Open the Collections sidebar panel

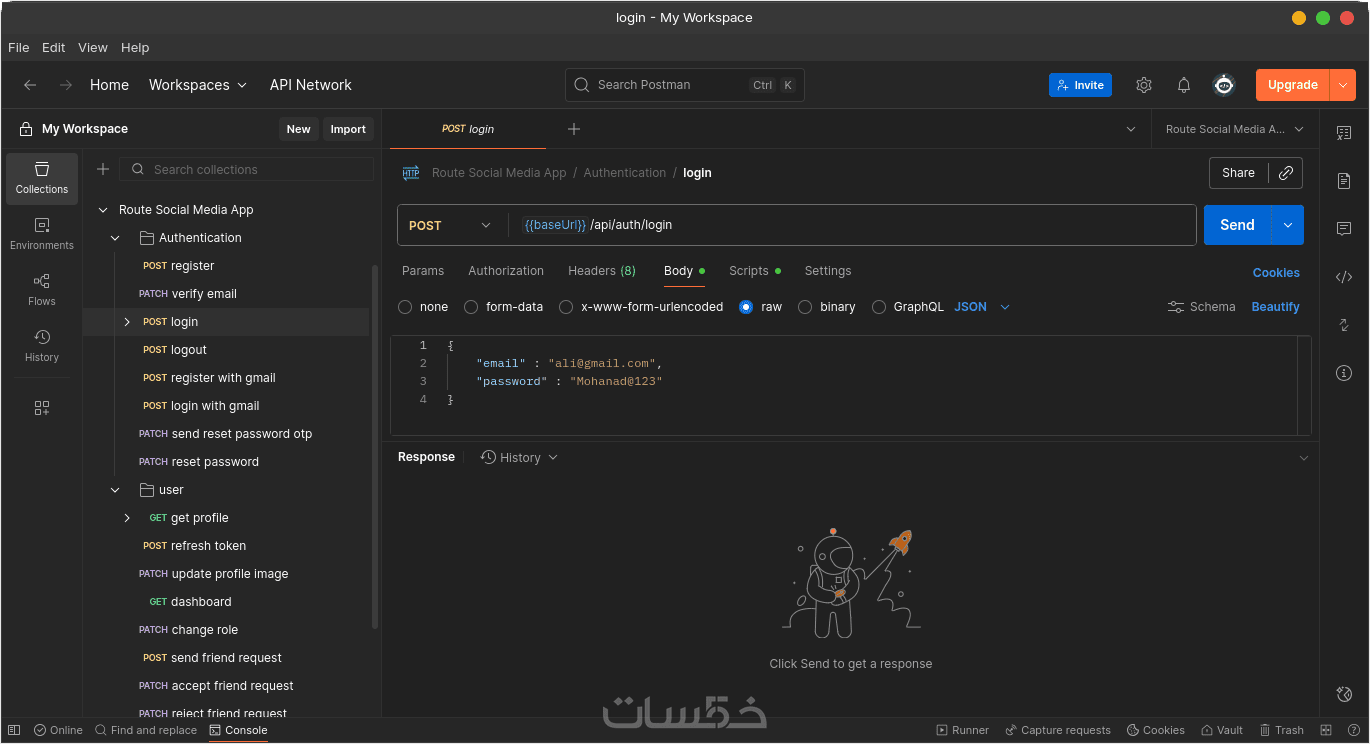pos(42,178)
